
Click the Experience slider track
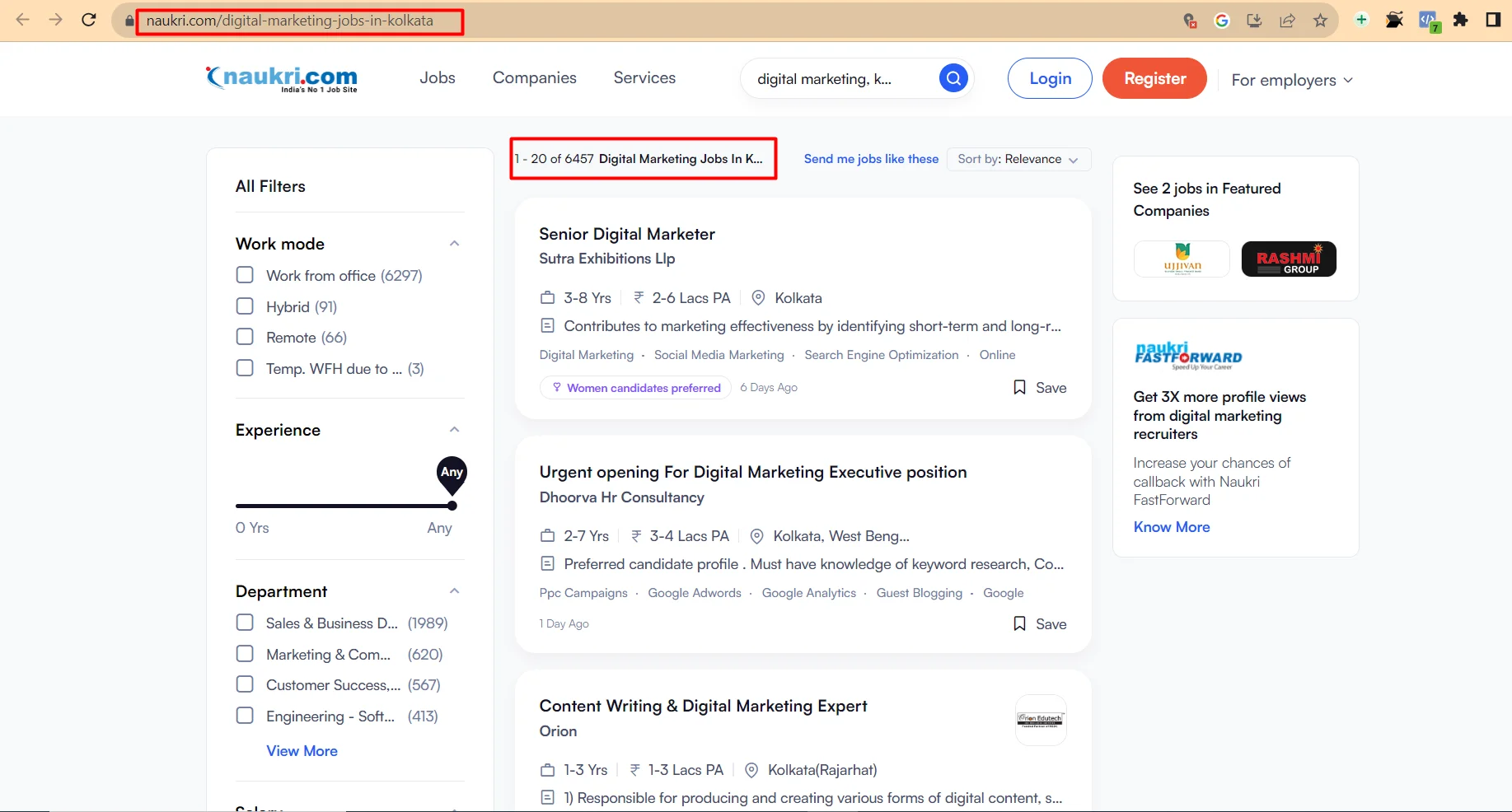[344, 506]
